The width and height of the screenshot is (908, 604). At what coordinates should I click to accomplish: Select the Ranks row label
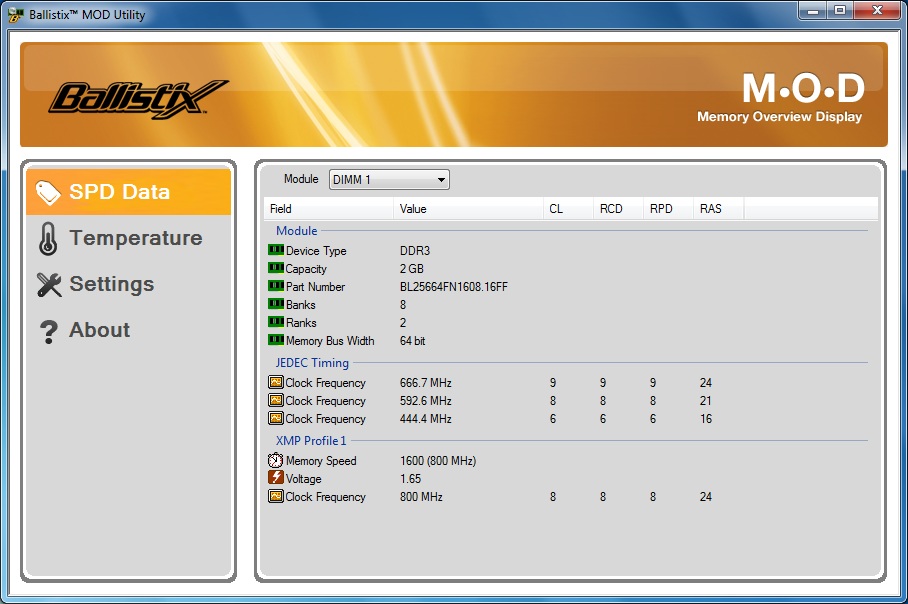tap(301, 323)
